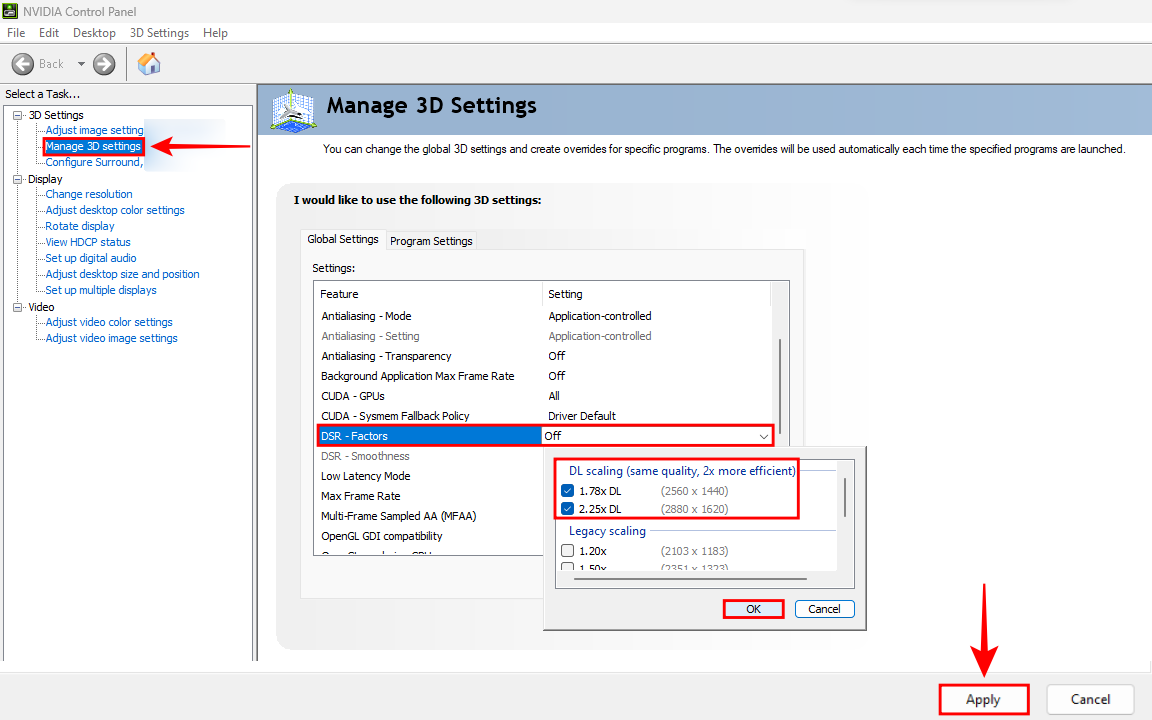Open Change resolution in task tree
This screenshot has height=720, width=1152.
pos(89,194)
